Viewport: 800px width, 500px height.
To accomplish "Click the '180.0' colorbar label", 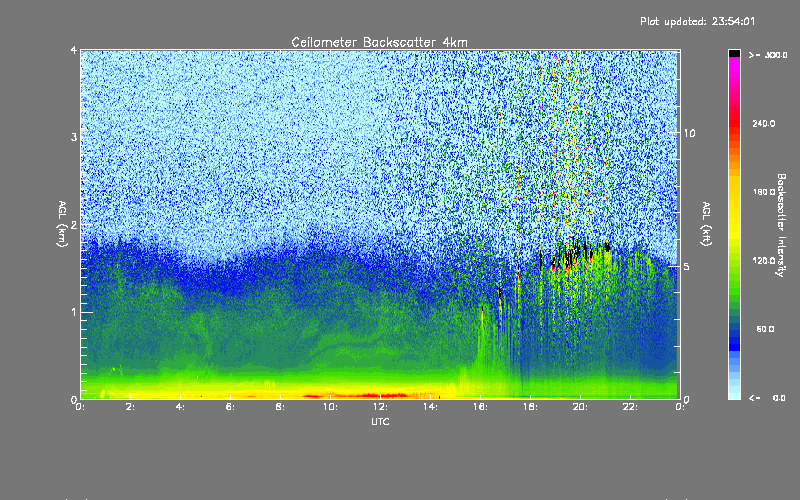I will tap(764, 192).
